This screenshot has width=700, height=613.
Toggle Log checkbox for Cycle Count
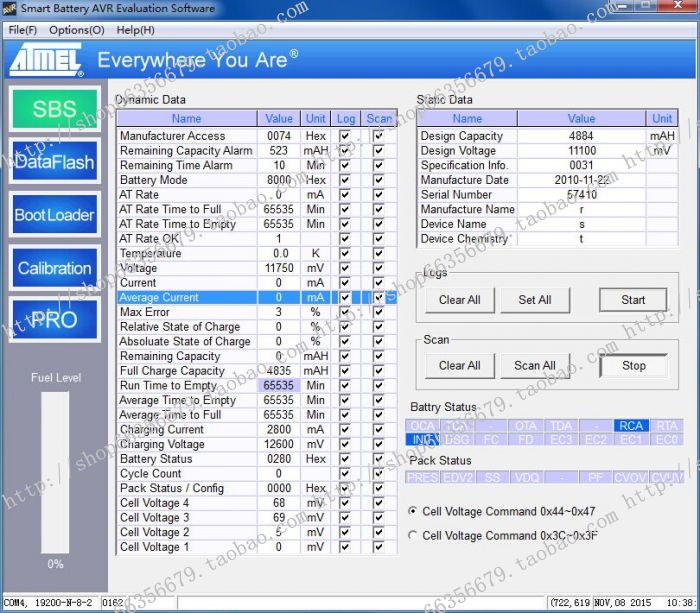tap(345, 473)
